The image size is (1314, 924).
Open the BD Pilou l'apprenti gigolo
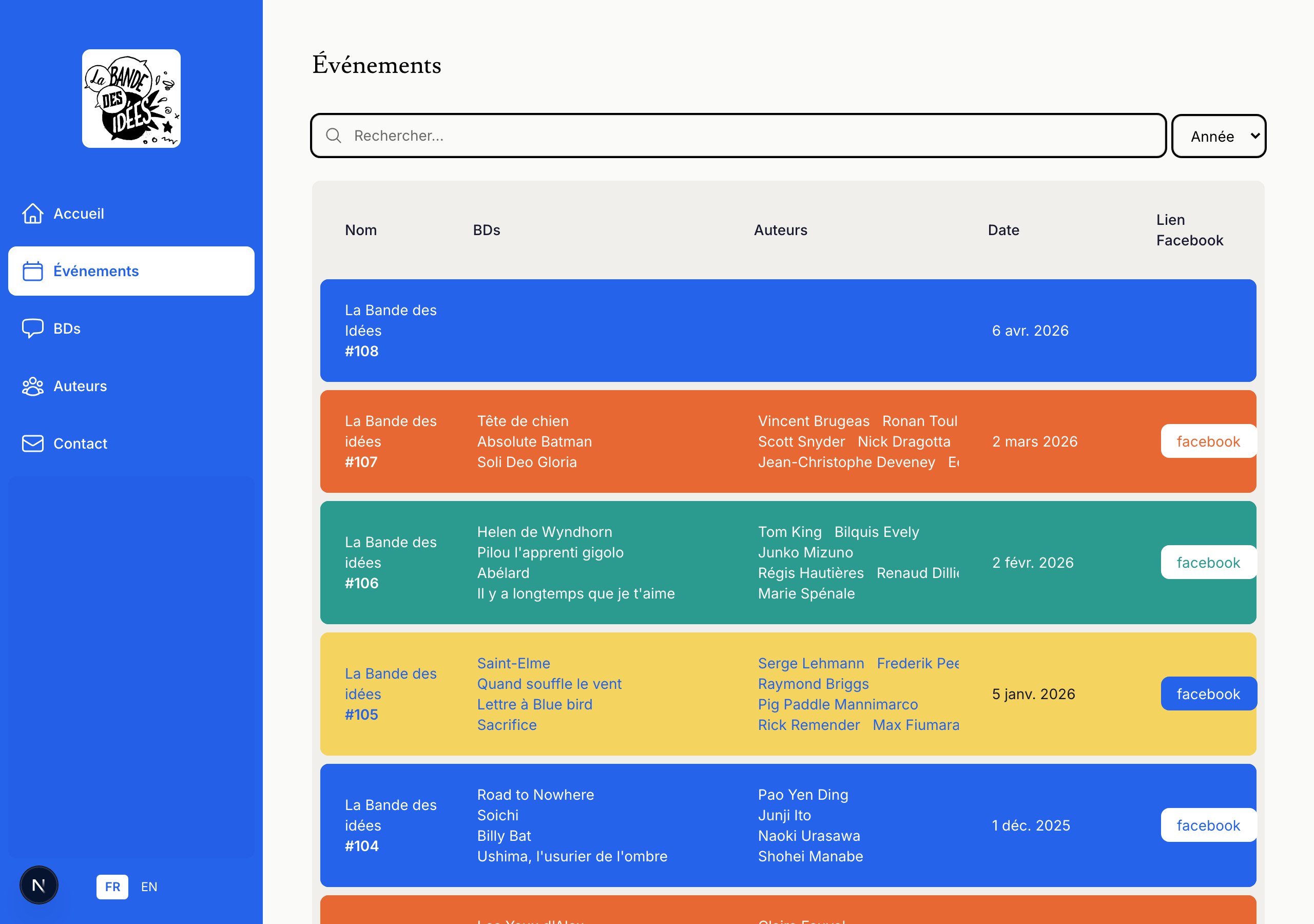(550, 552)
